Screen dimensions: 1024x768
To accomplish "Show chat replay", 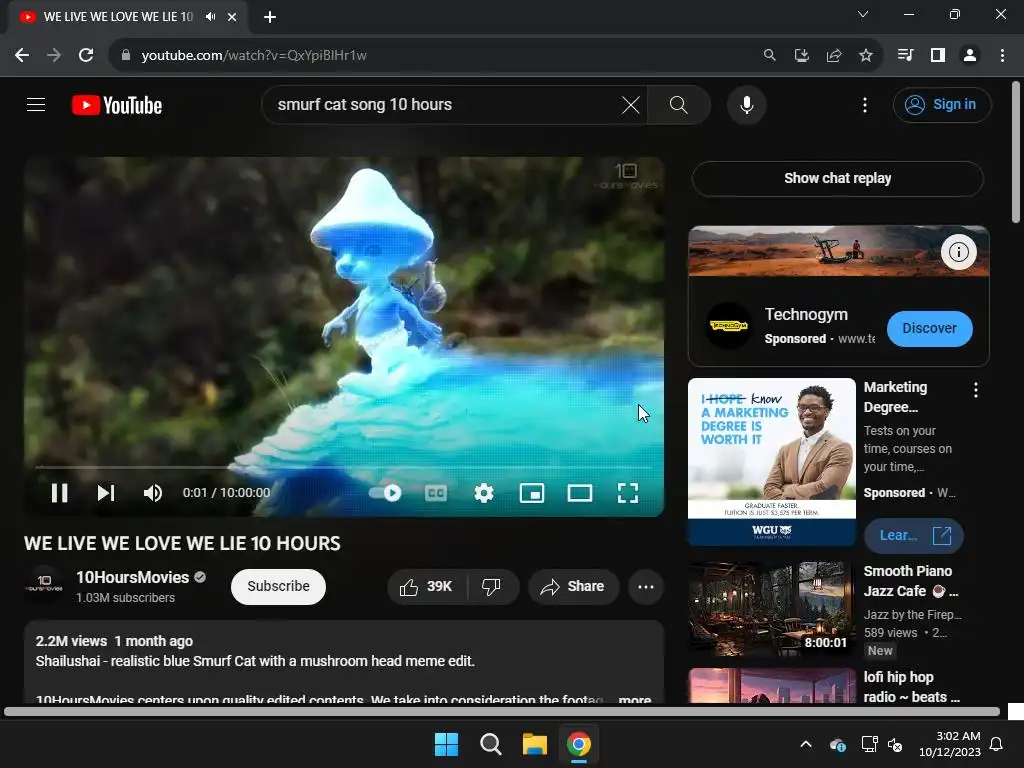I will [x=837, y=178].
